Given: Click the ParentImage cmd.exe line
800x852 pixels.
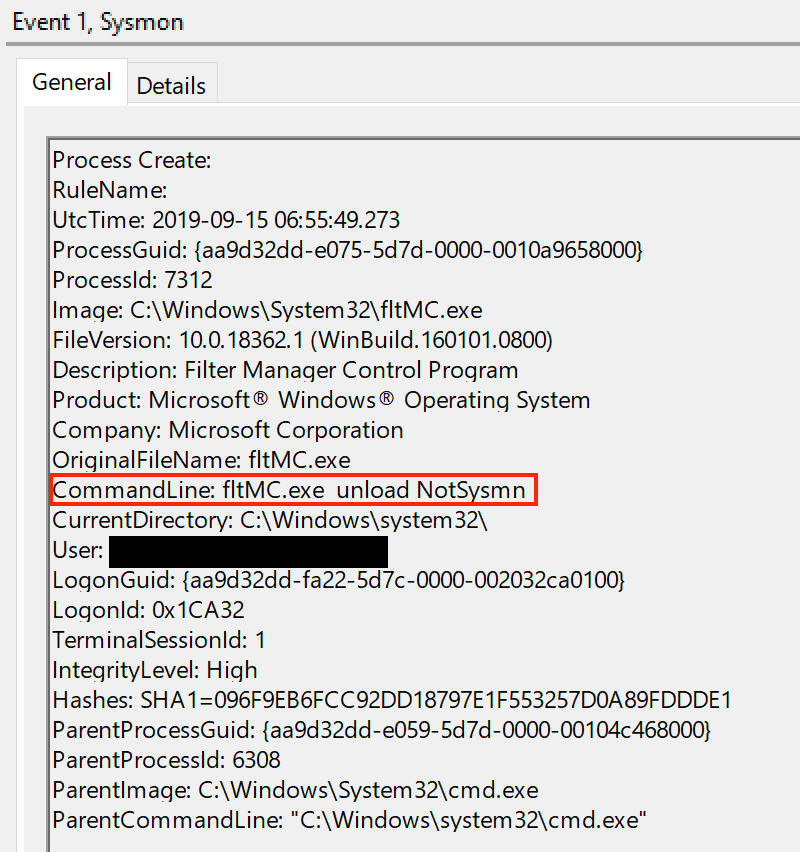Looking at the screenshot, I should point(296,791).
